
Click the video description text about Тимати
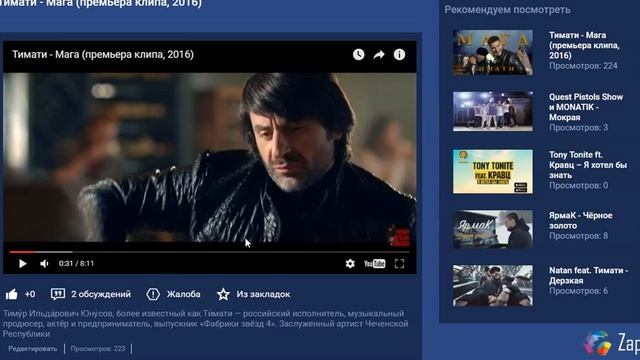pyautogui.click(x=206, y=323)
